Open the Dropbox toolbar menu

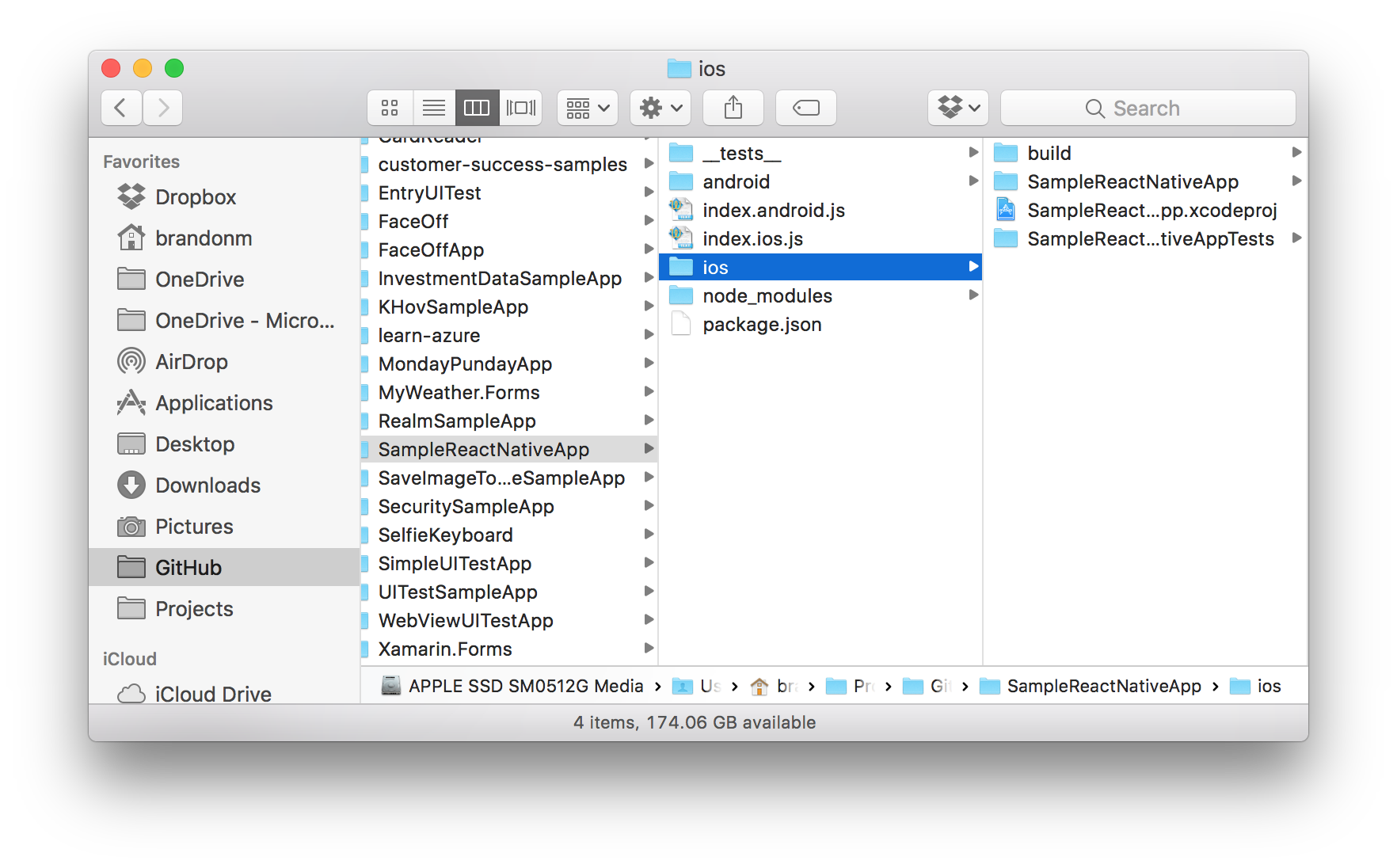click(958, 108)
